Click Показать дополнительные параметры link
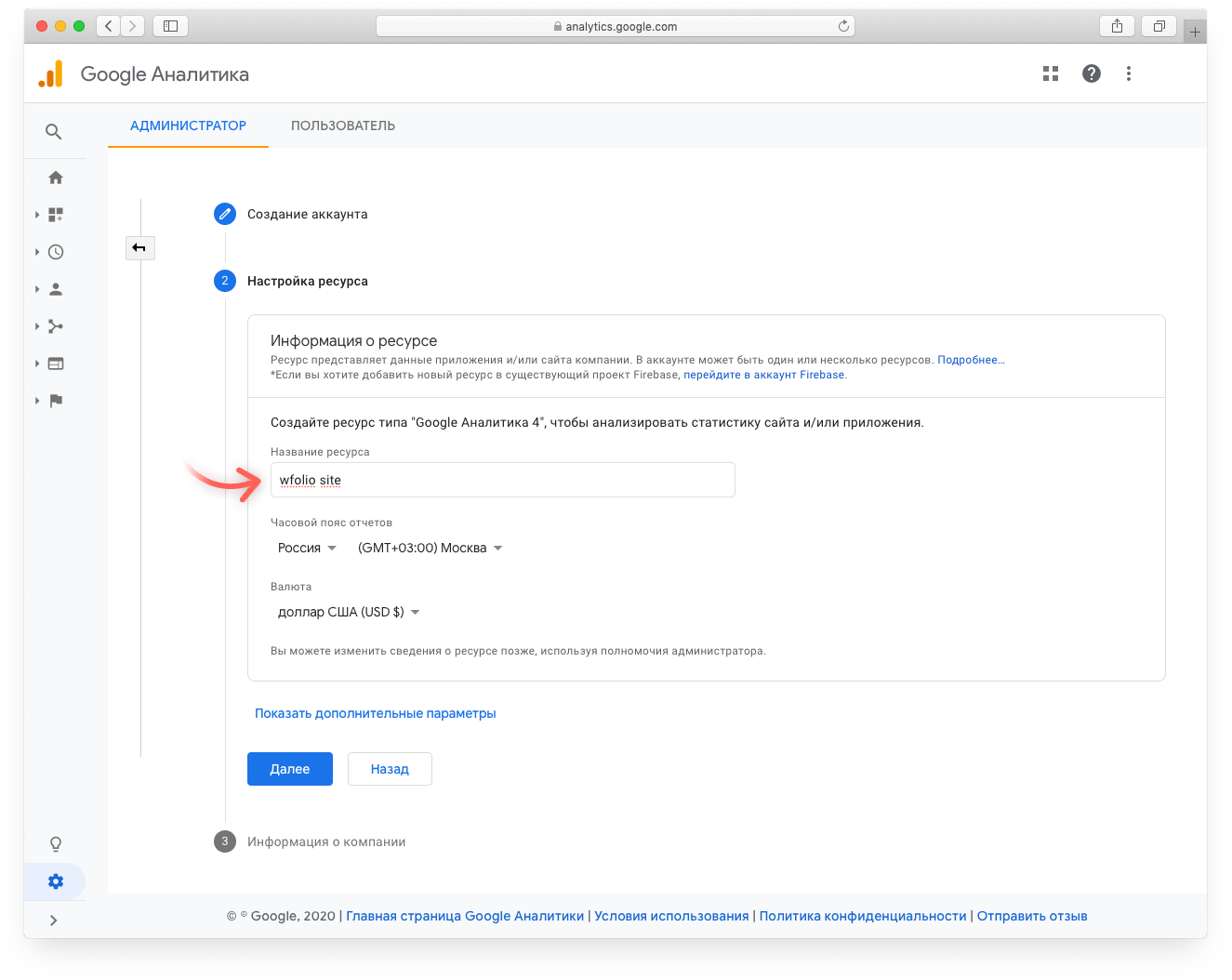 (x=376, y=713)
